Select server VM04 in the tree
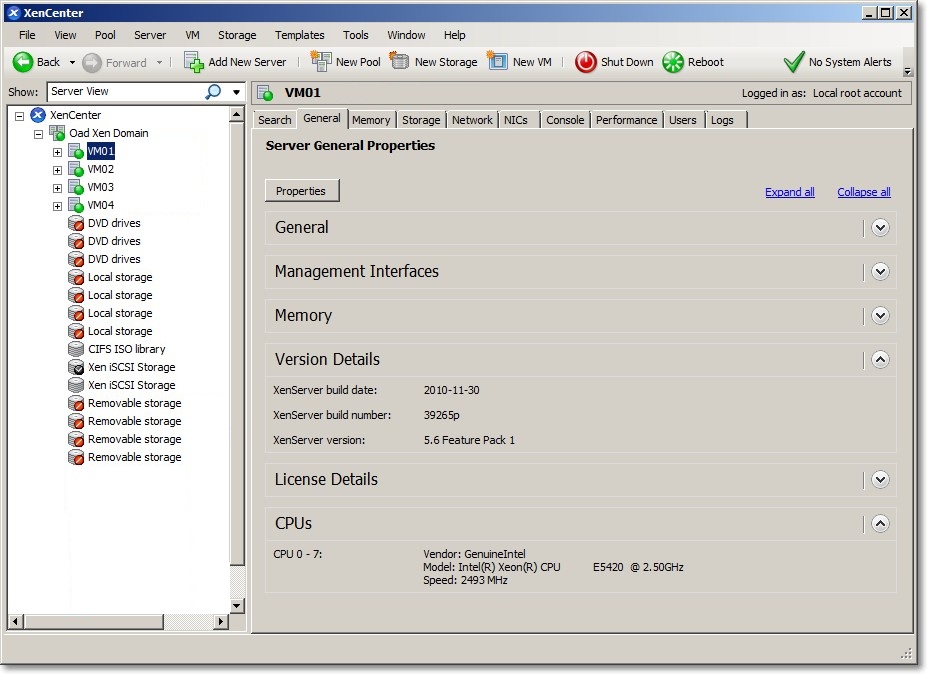 pyautogui.click(x=101, y=205)
